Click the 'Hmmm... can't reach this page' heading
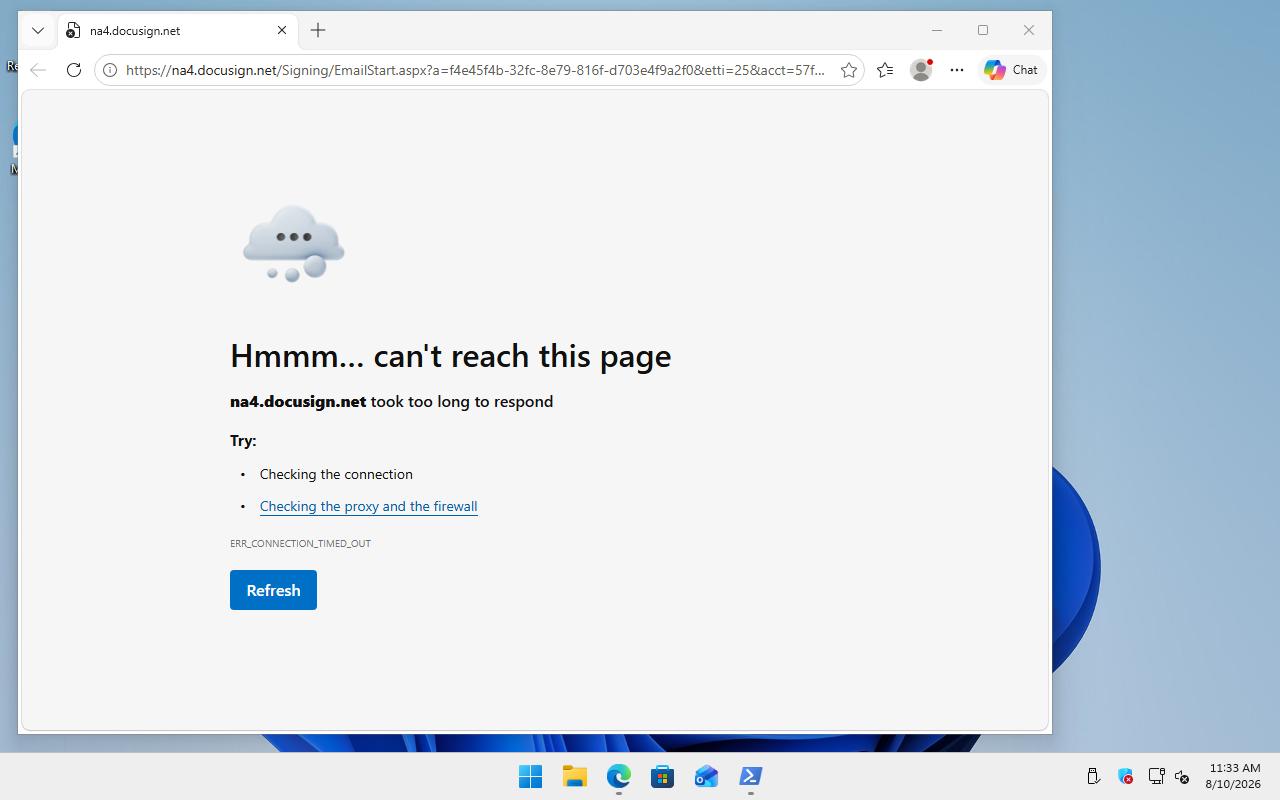Image resolution: width=1280 pixels, height=800 pixels. [x=450, y=356]
